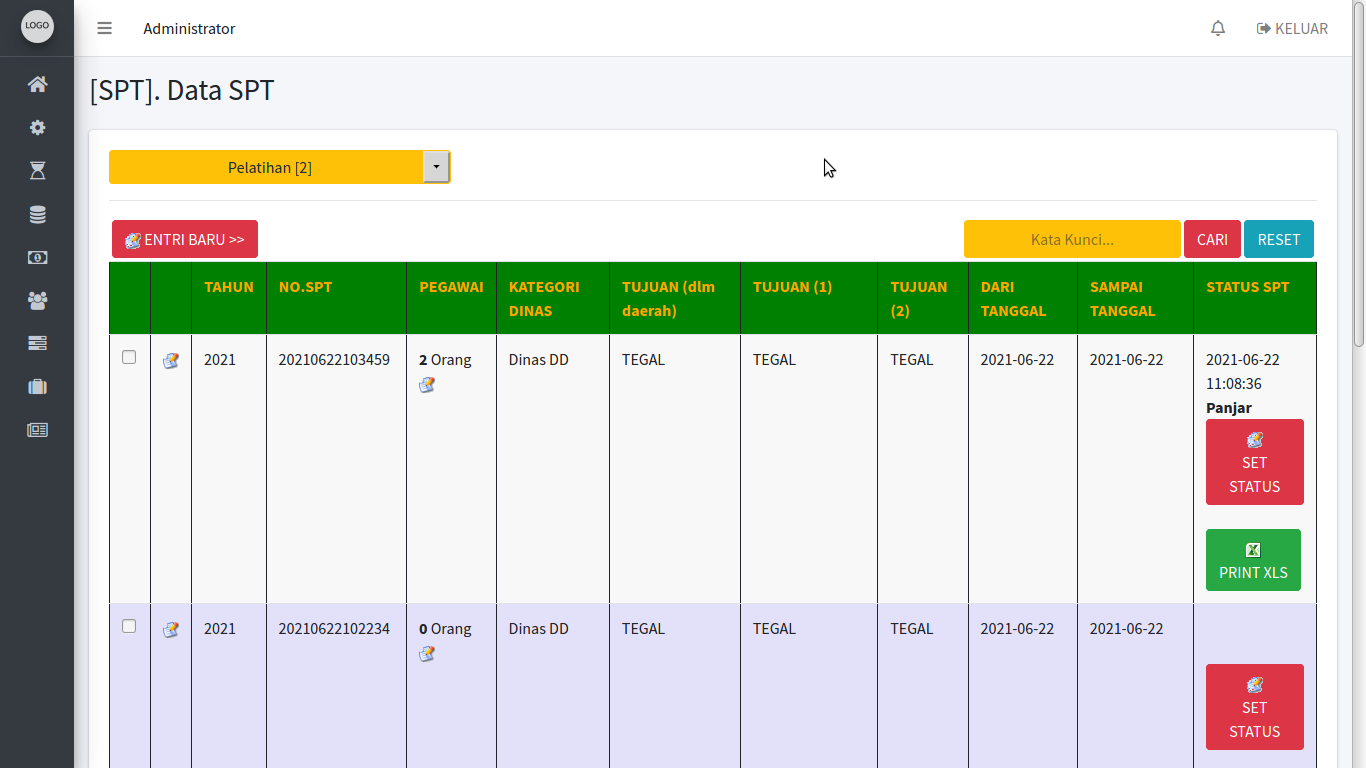This screenshot has width=1366, height=768.
Task: Click SPT number 20210622103459
Action: click(334, 360)
